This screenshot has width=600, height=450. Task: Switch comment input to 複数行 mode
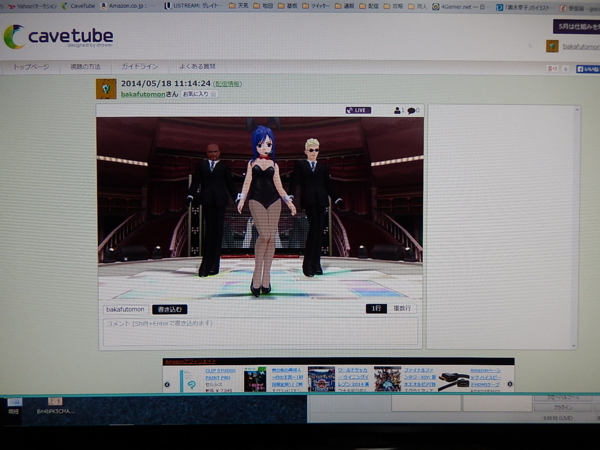pyautogui.click(x=402, y=308)
